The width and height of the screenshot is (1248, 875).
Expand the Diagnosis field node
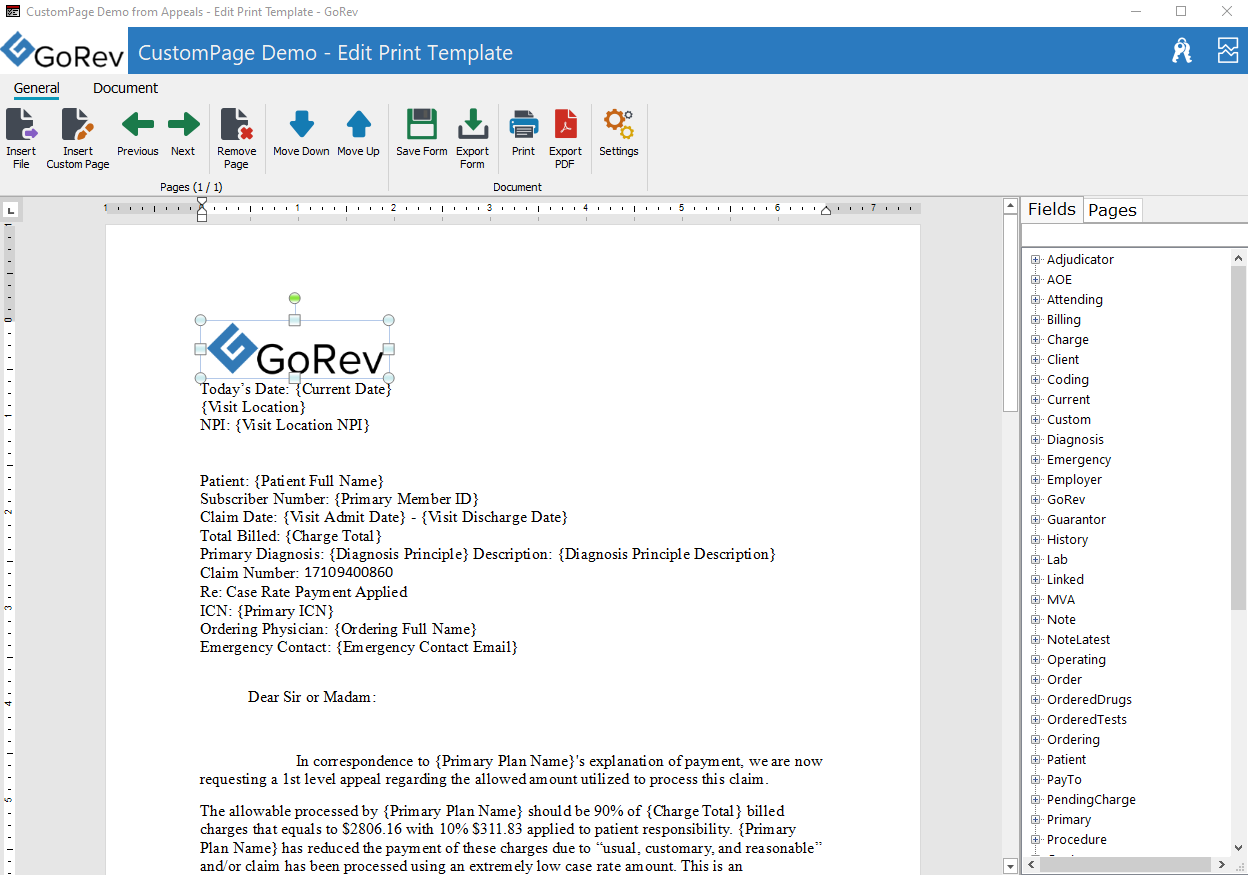coord(1036,440)
